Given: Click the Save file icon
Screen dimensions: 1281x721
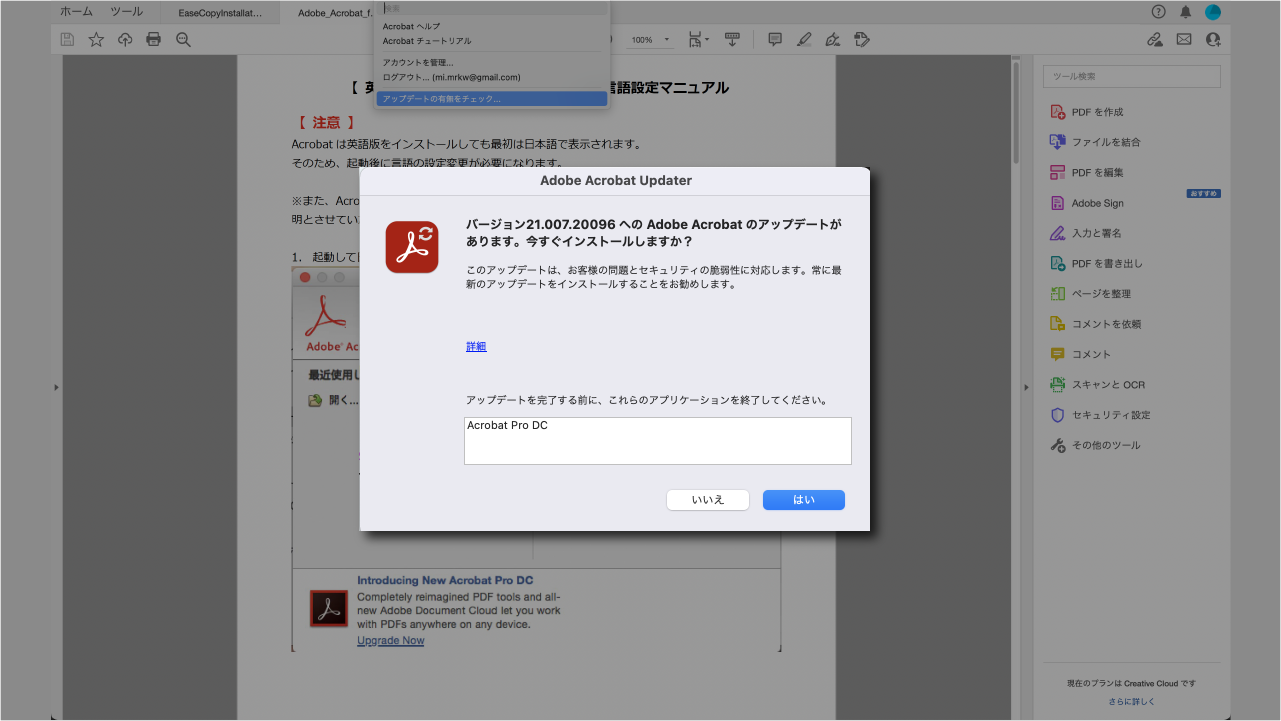Looking at the screenshot, I should click(x=67, y=39).
